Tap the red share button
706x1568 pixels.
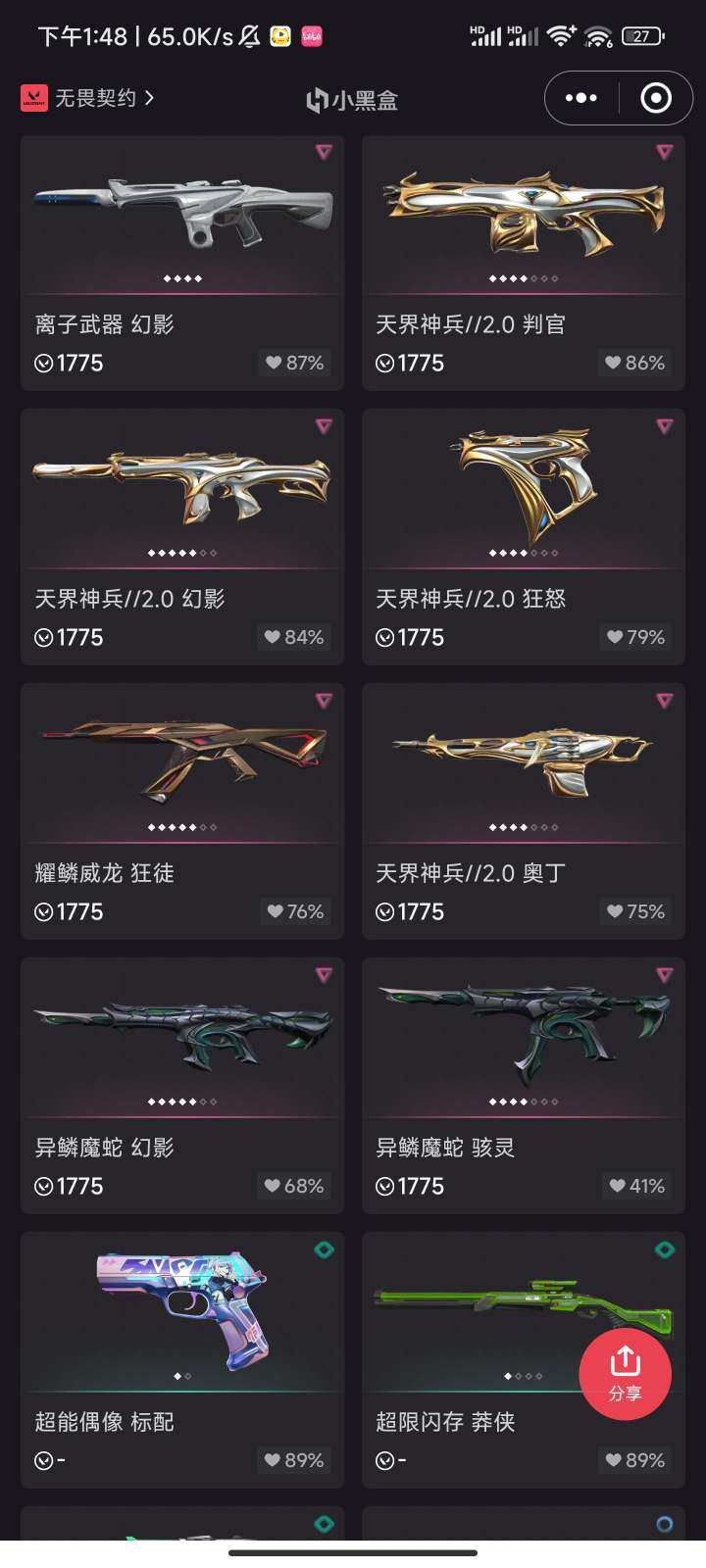point(625,1374)
